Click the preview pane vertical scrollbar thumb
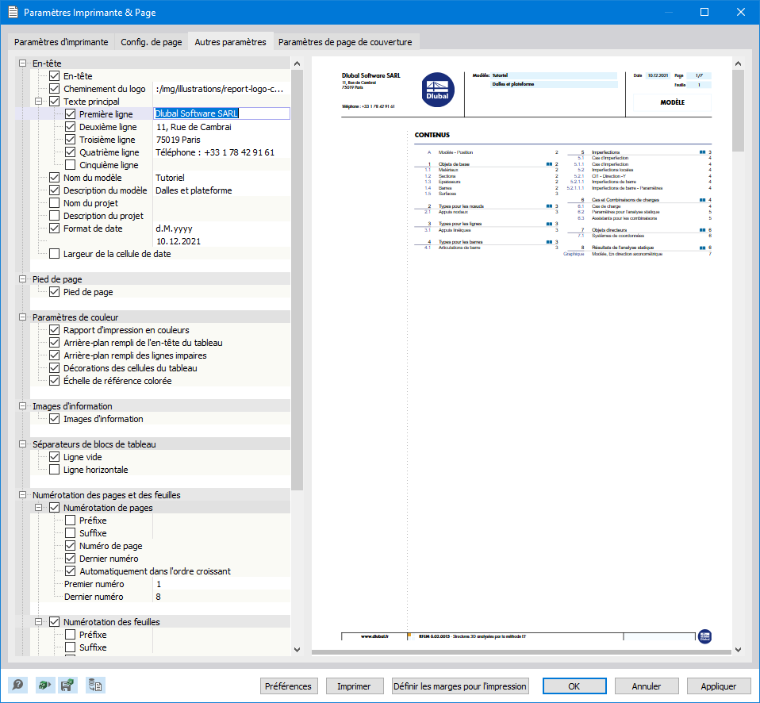This screenshot has height=703, width=760. point(738,111)
